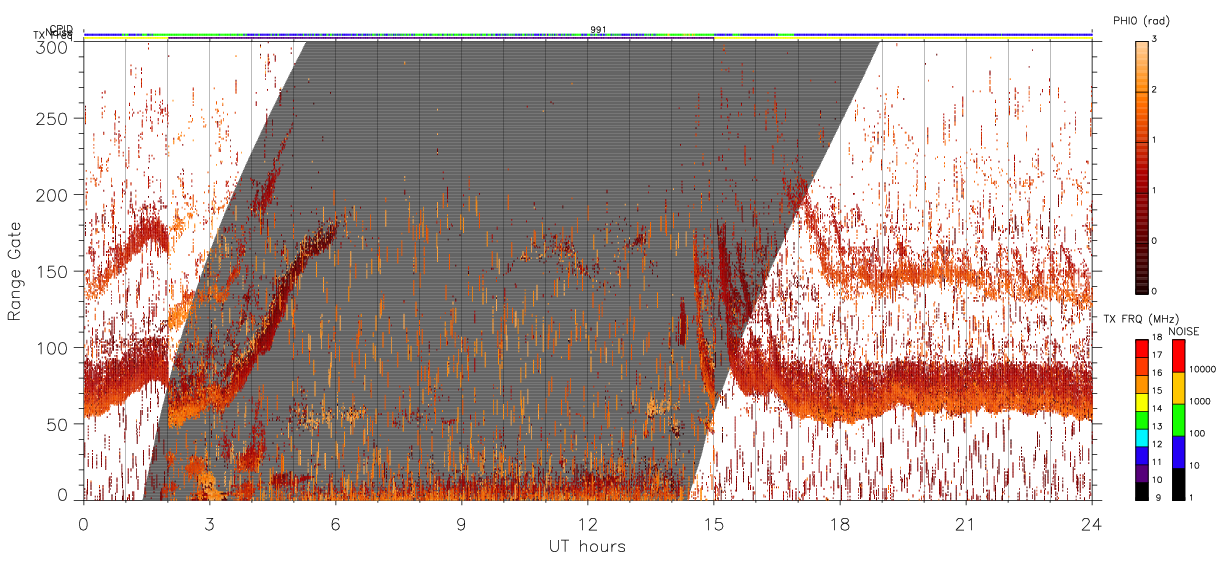
Task: Click the blue 11–12 MHz TX FRQ swatch
Action: [1140, 454]
